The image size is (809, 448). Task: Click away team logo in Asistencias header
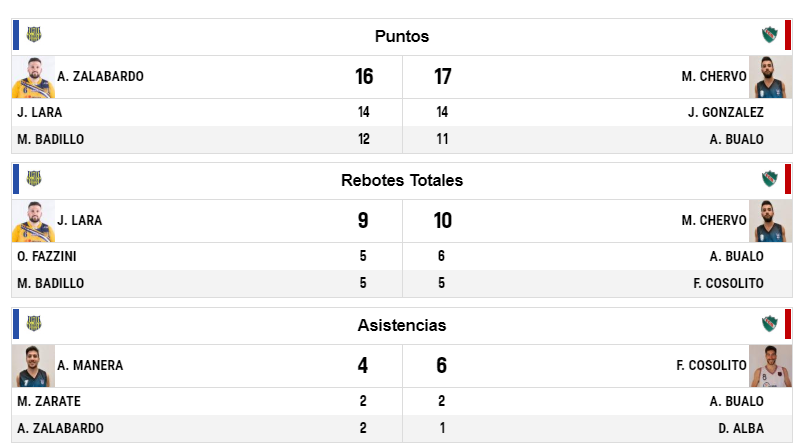coord(769,324)
